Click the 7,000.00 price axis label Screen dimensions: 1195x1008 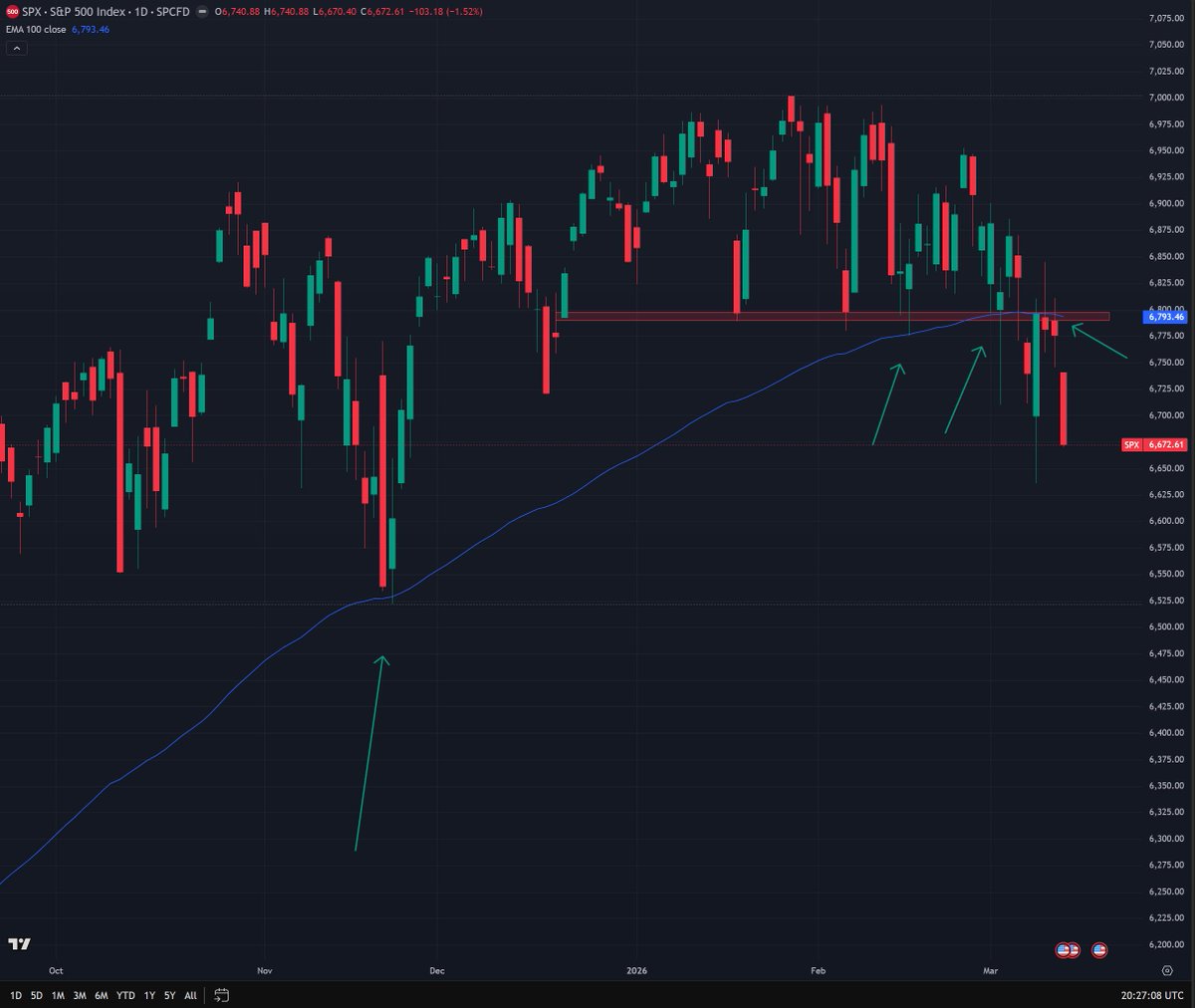(x=1165, y=98)
